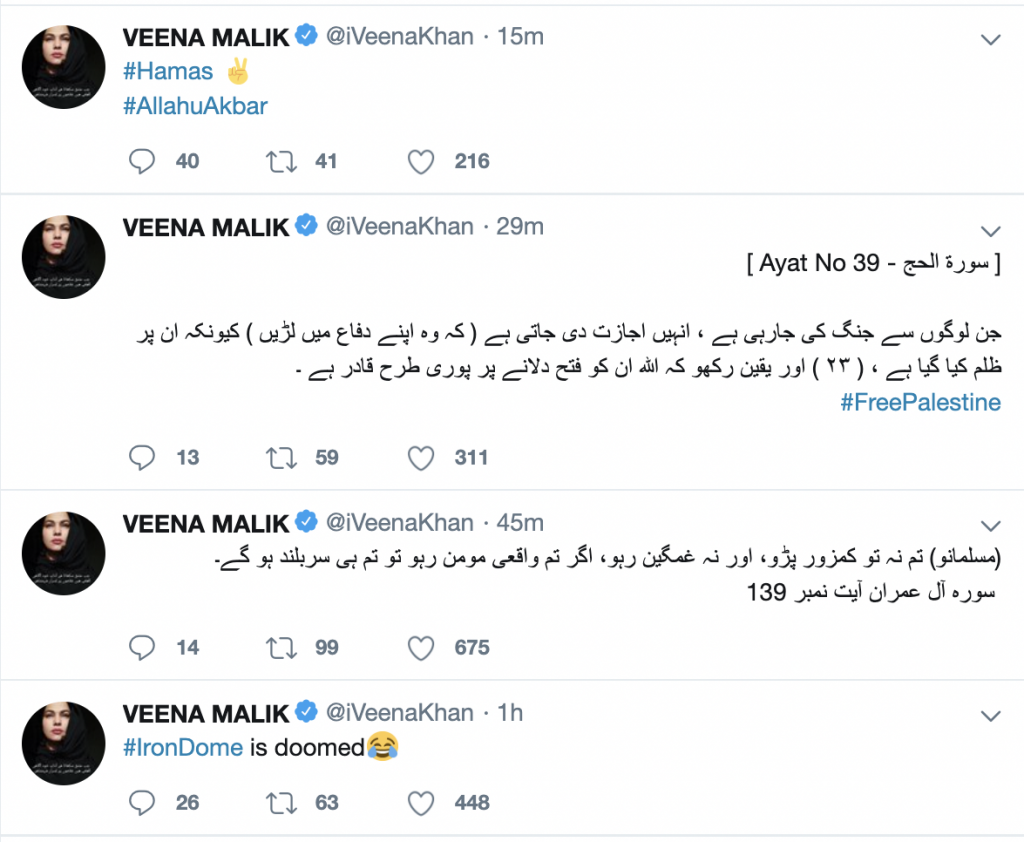Open the #Hamas hashtag link
Viewport: 1024px width, 842px height.
(168, 71)
